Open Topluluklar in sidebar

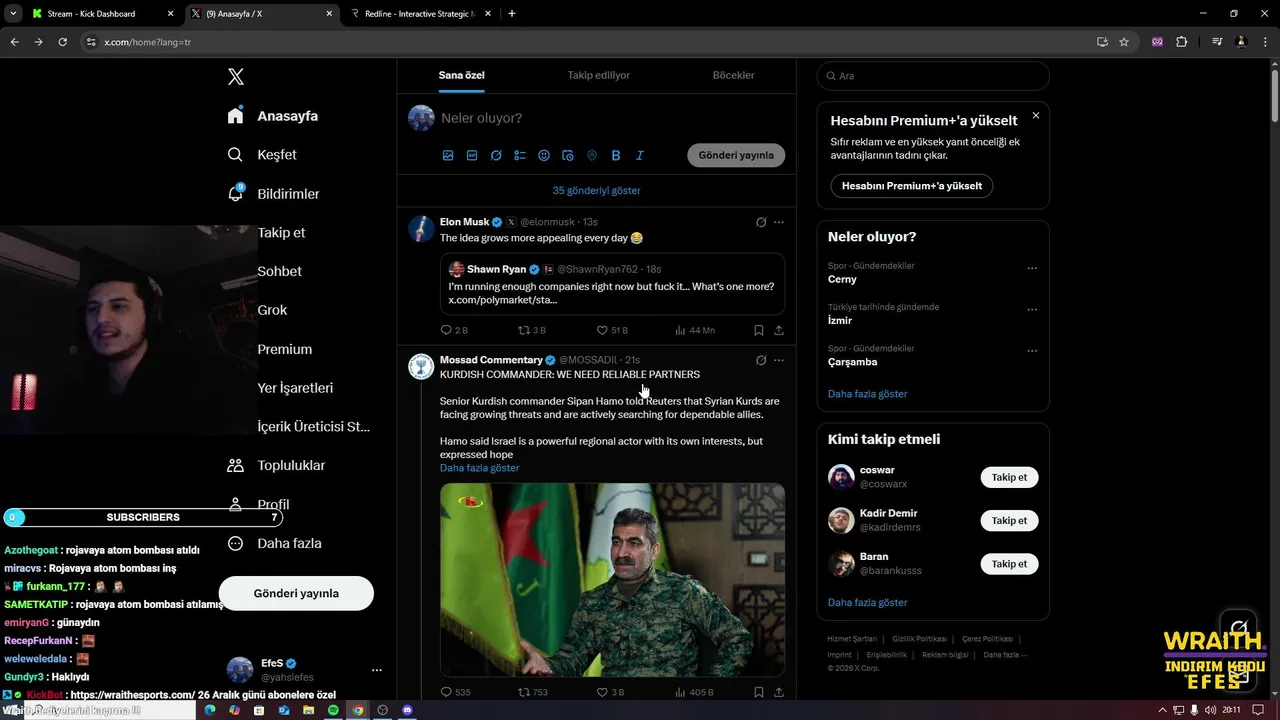click(x=276, y=465)
